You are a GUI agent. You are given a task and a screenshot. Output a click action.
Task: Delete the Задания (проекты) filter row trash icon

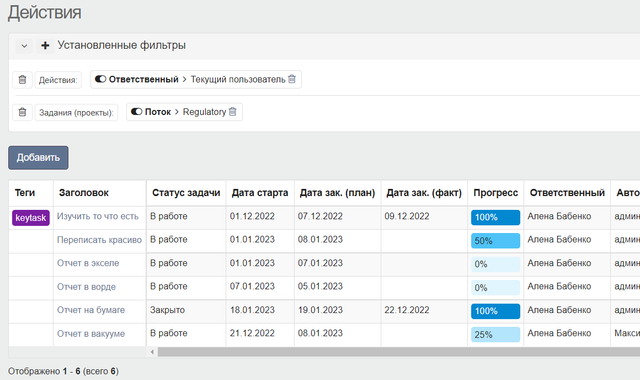coord(22,112)
